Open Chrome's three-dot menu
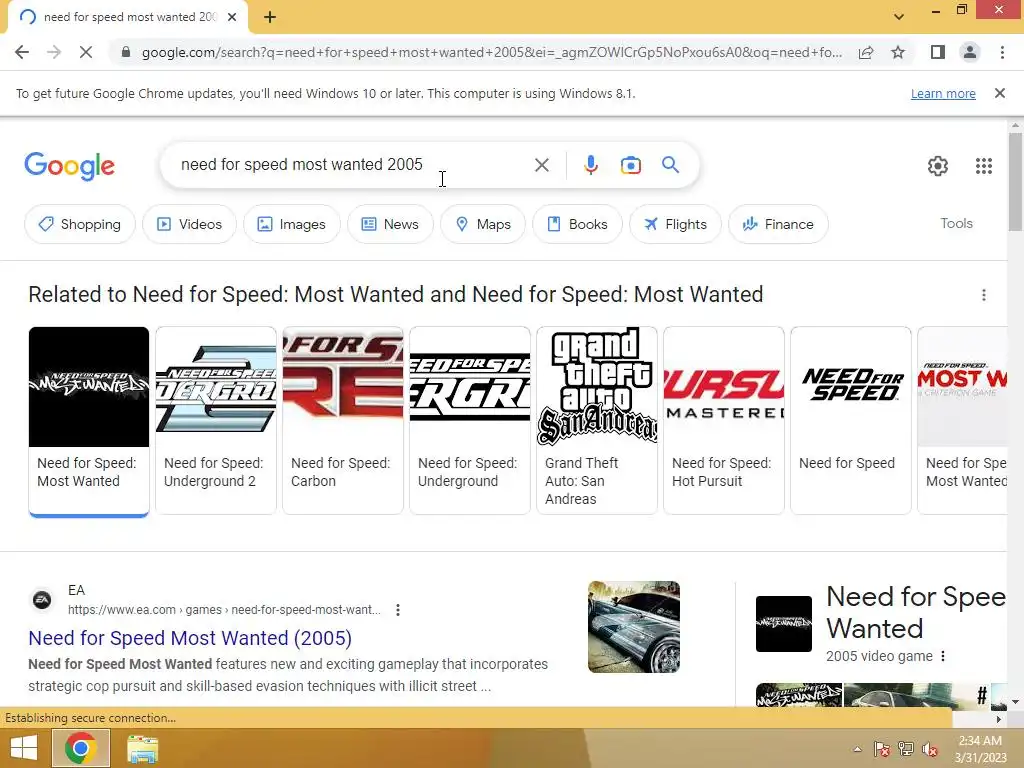Image resolution: width=1024 pixels, height=768 pixels. click(x=1002, y=52)
